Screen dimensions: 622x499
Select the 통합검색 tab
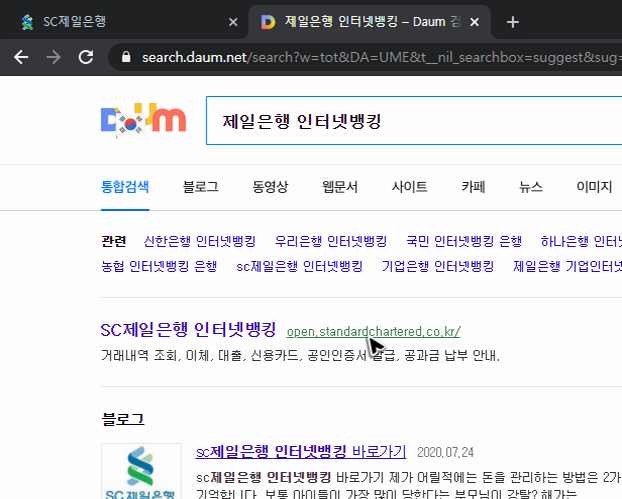point(125,187)
